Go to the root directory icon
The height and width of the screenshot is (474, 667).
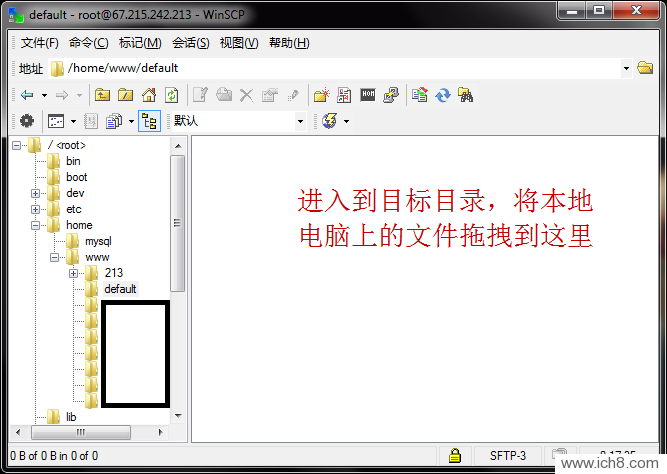click(125, 95)
